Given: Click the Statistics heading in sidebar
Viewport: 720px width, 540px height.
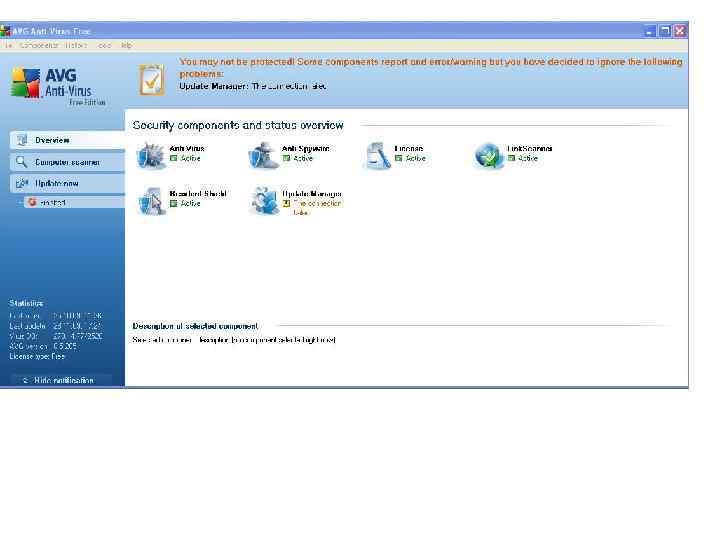Looking at the screenshot, I should pyautogui.click(x=26, y=303).
